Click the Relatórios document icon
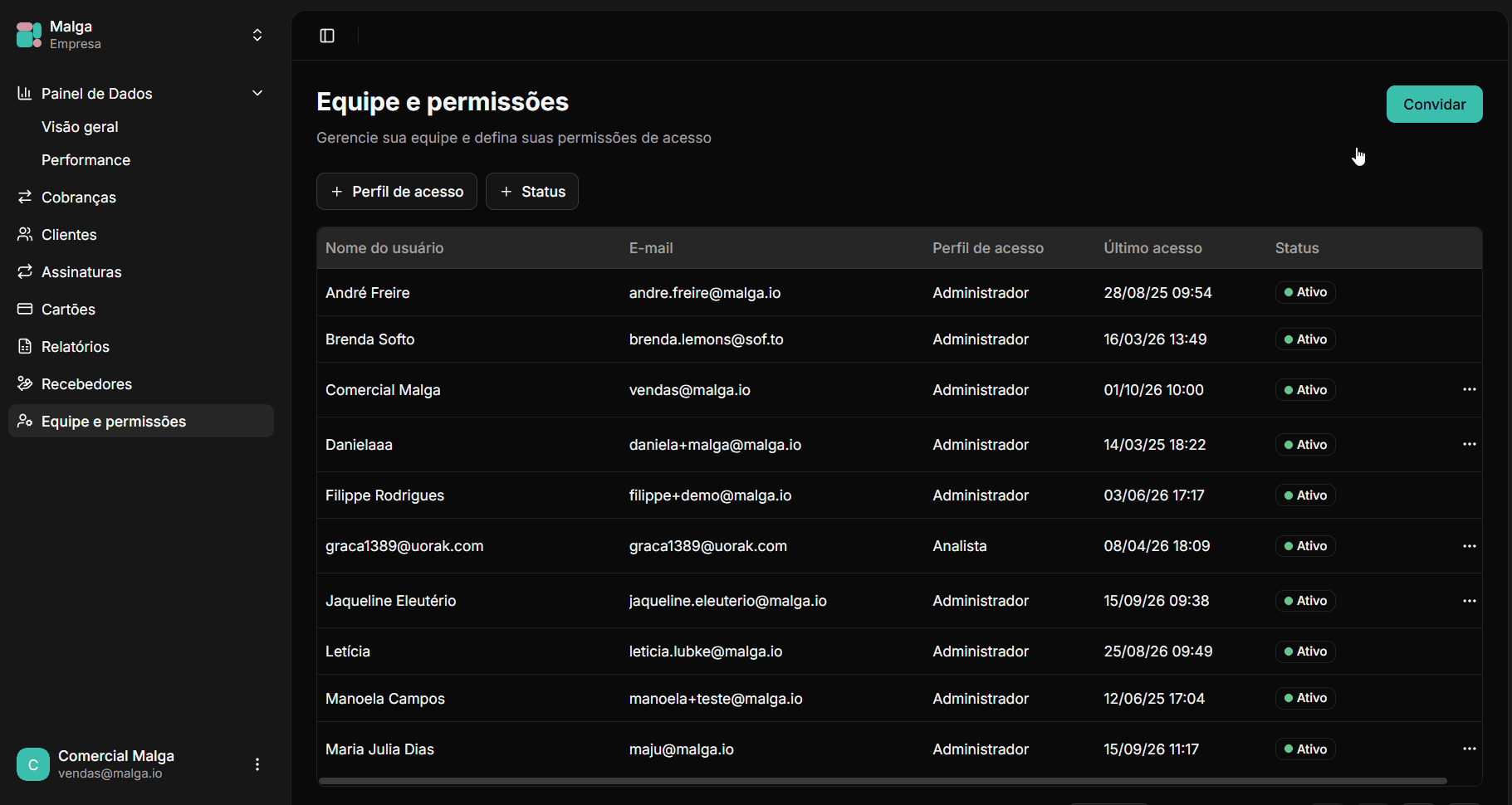The width and height of the screenshot is (1512, 805). pyautogui.click(x=25, y=346)
